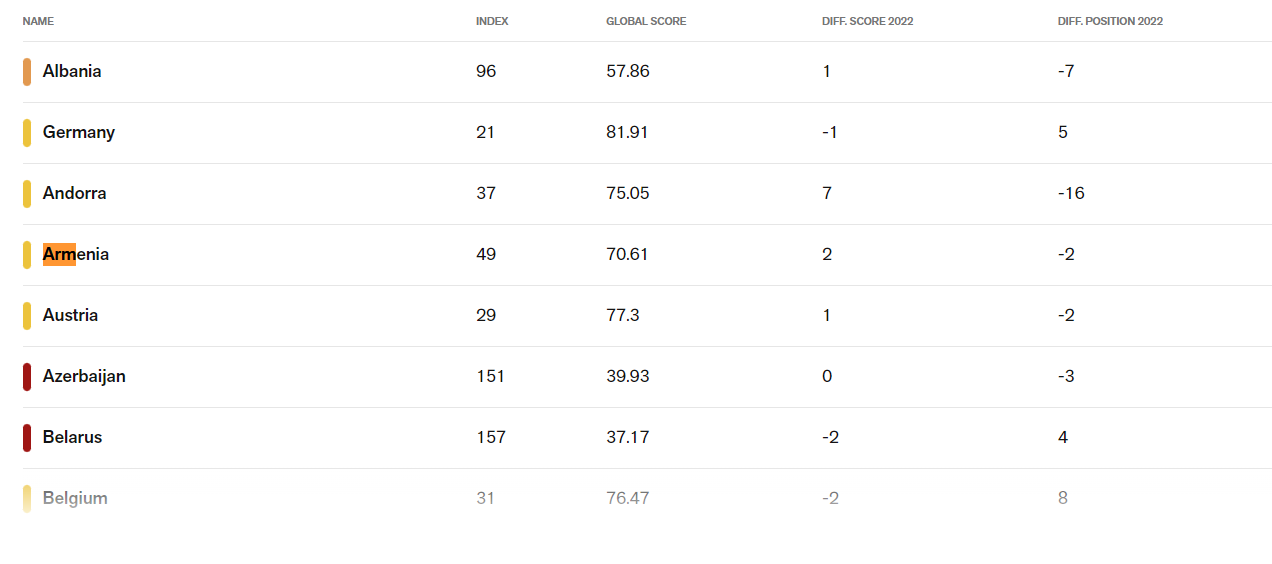The image size is (1272, 564).
Task: Sort by DIFF. SCORE 2022 header
Action: coord(867,21)
